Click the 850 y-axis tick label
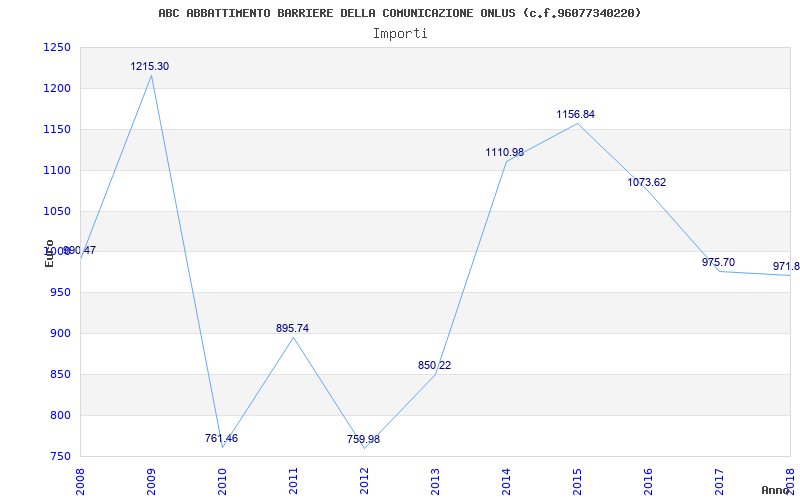800x500 pixels. click(x=60, y=374)
